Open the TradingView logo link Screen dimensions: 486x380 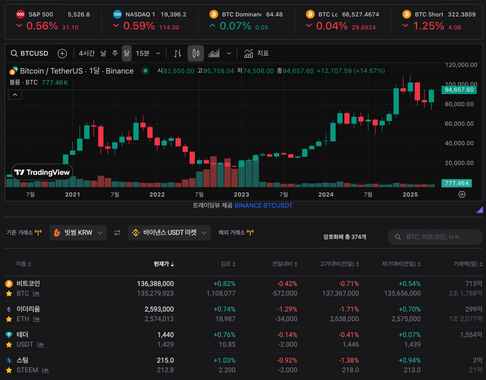click(42, 172)
